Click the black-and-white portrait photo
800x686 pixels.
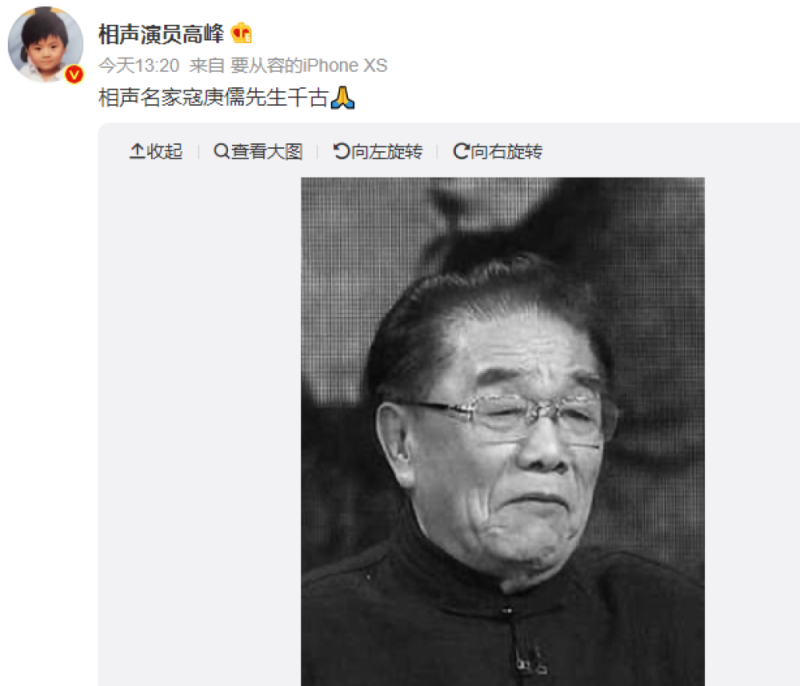503,431
